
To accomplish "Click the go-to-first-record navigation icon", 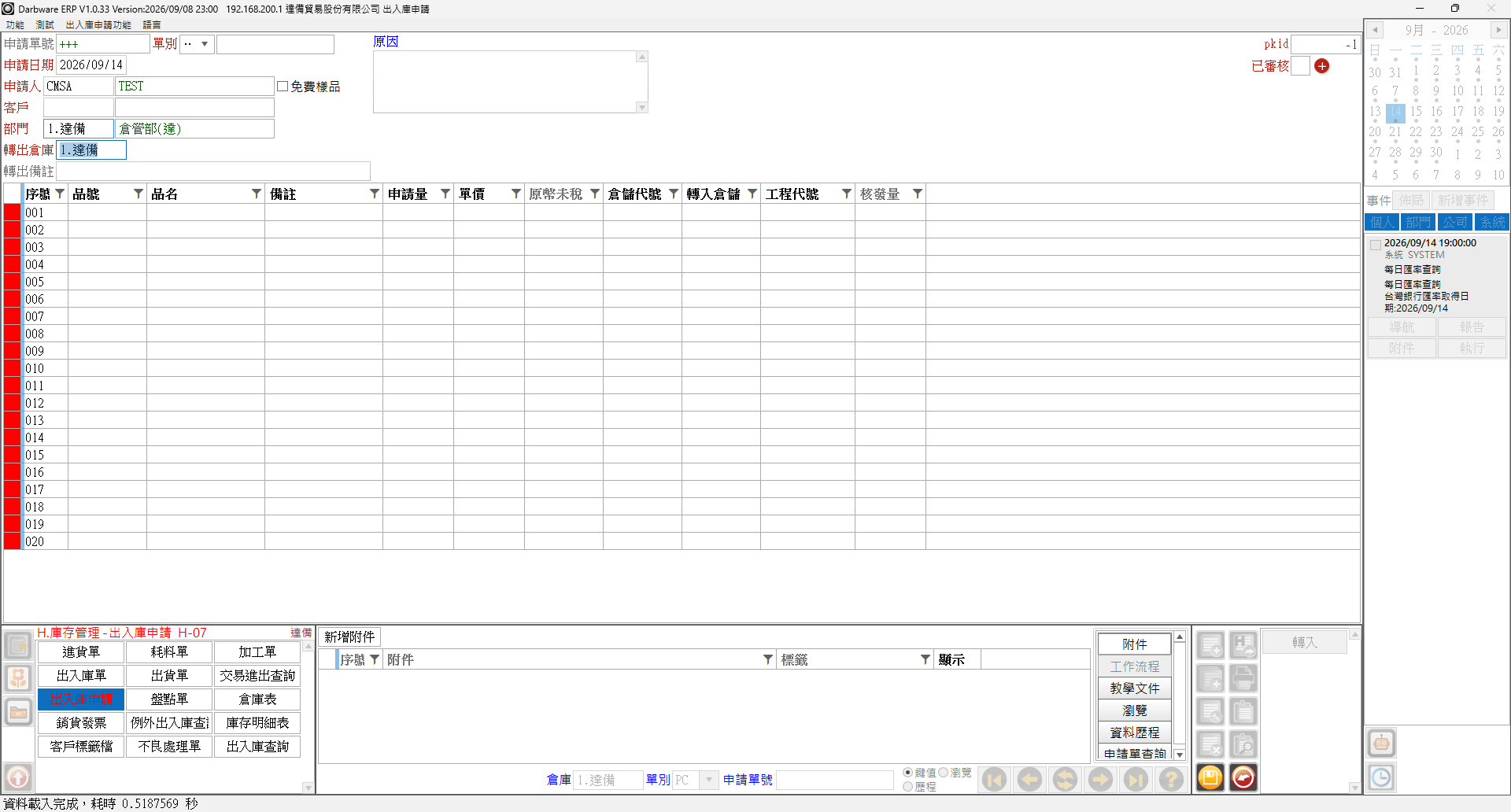I will click(994, 779).
